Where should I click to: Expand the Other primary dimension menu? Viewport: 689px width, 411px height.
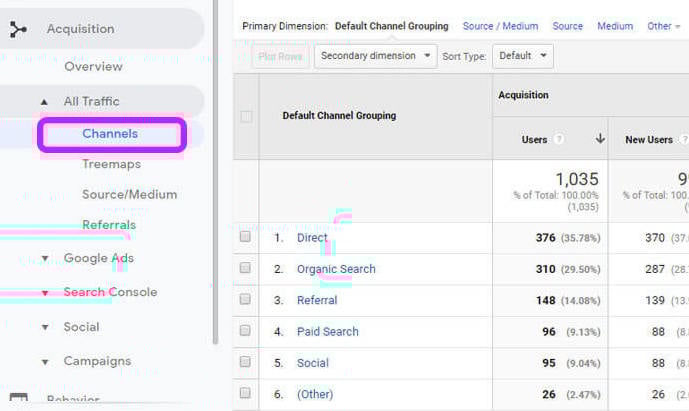tap(663, 26)
